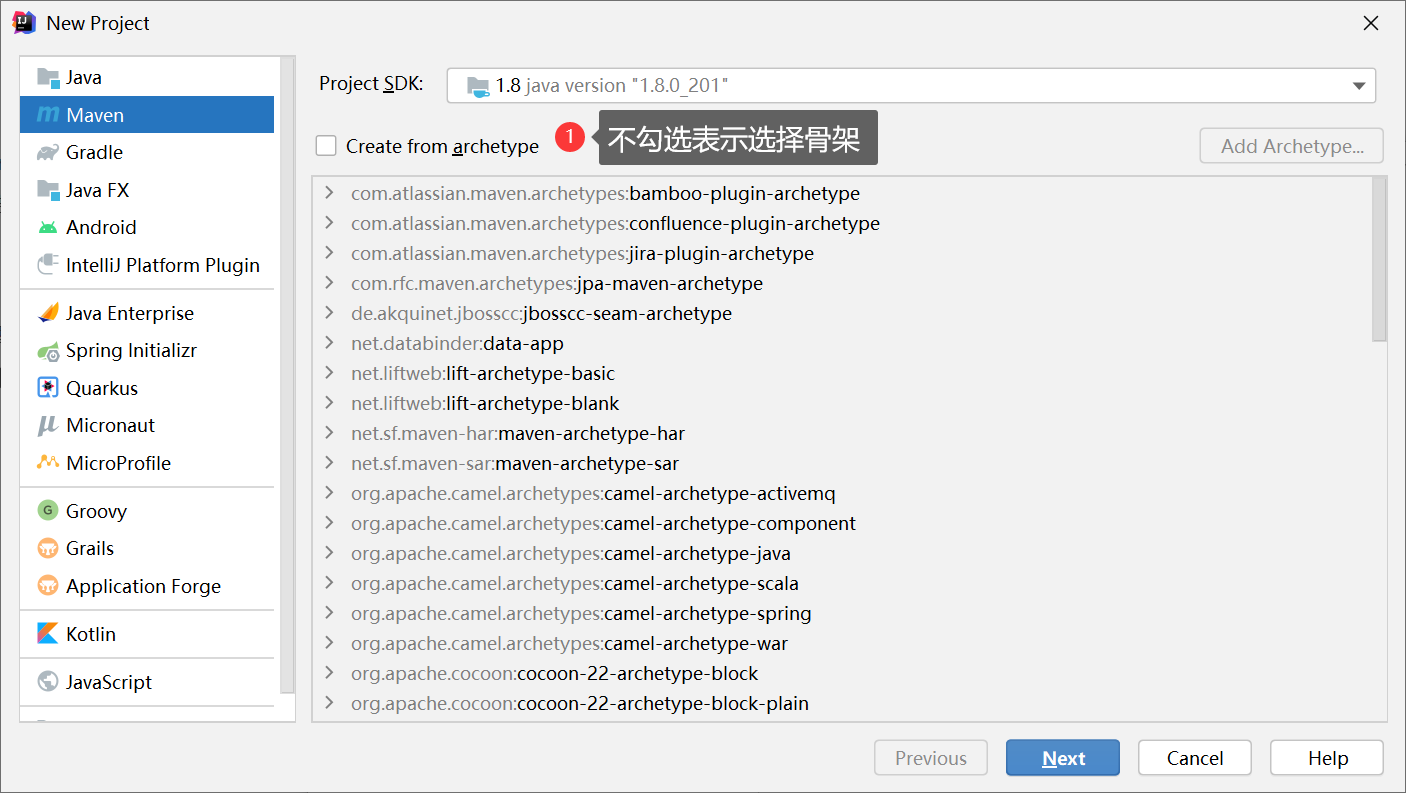Select Maven project type
Screen dimensions: 1406x793
coord(147,115)
